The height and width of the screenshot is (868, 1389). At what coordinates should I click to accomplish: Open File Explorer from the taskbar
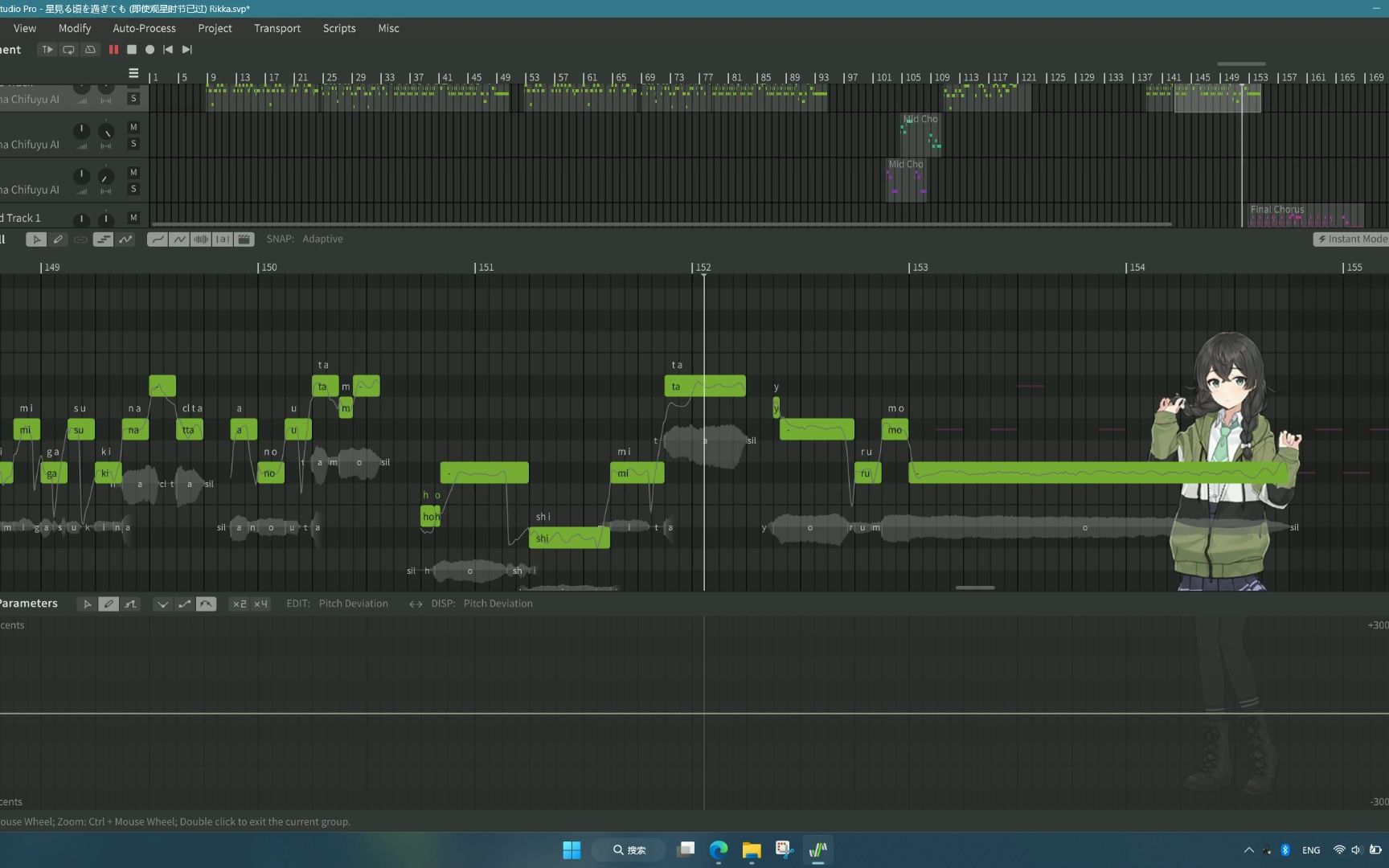(x=752, y=850)
